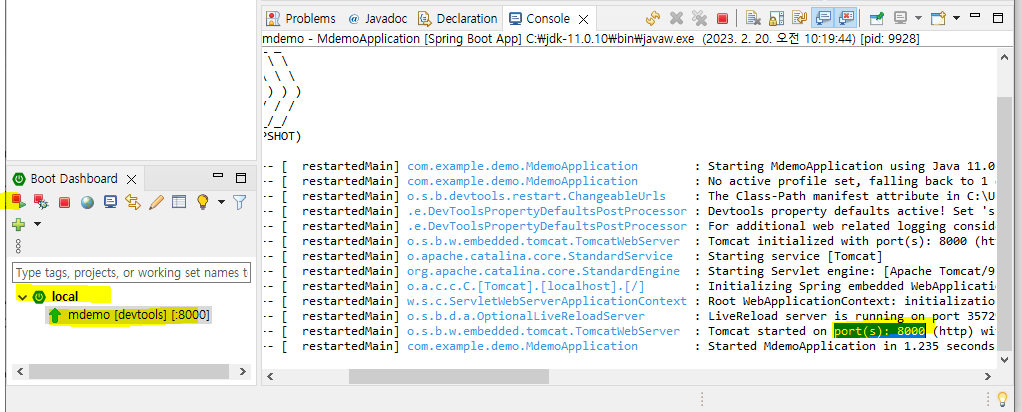1022x412 pixels.
Task: Open the Boot Dashboard view menu dots
Action: point(18,246)
